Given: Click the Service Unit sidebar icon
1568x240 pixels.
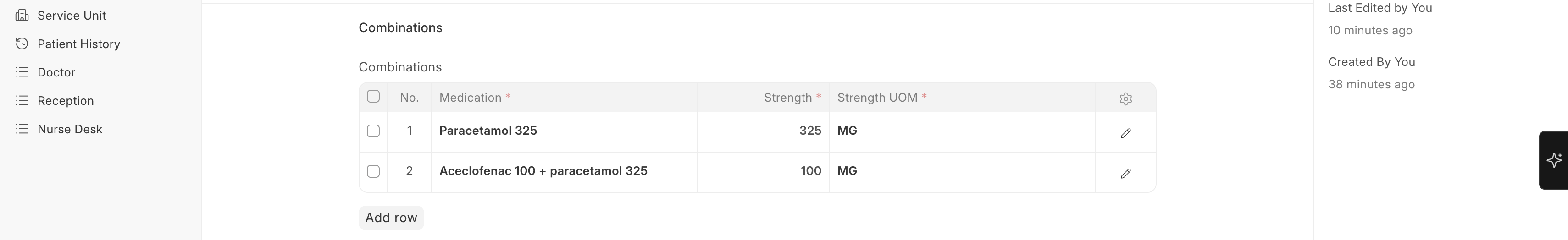Looking at the screenshot, I should coord(22,15).
